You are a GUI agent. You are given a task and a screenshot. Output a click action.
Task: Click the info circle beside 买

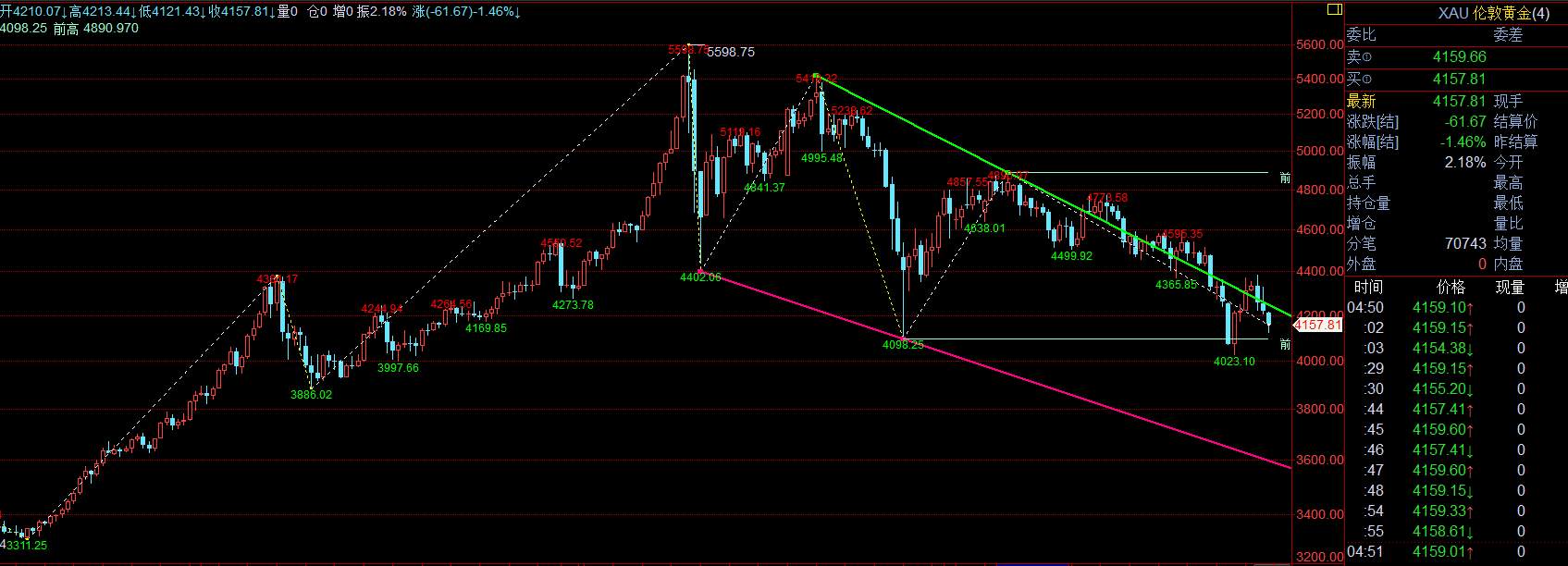coord(1367,80)
